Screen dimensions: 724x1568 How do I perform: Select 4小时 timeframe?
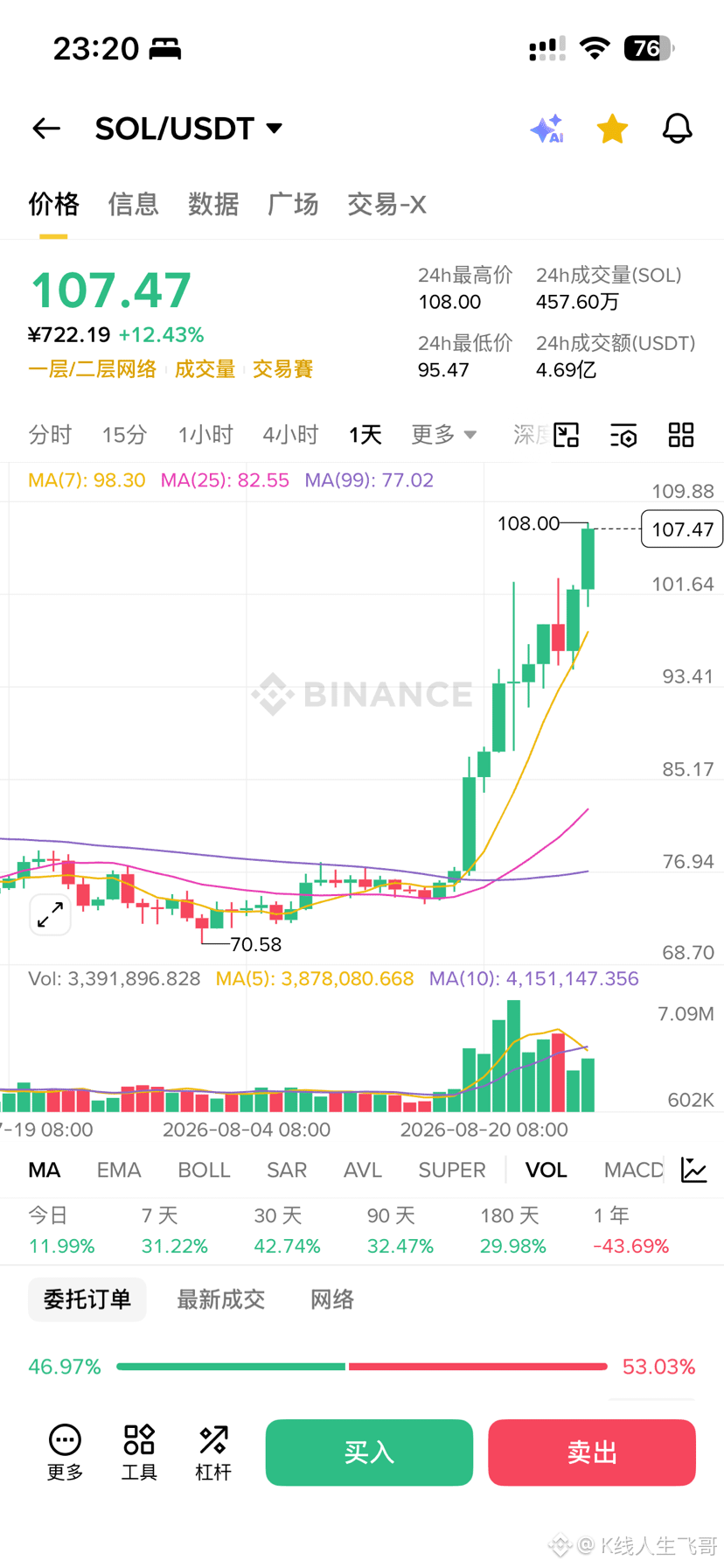point(290,435)
